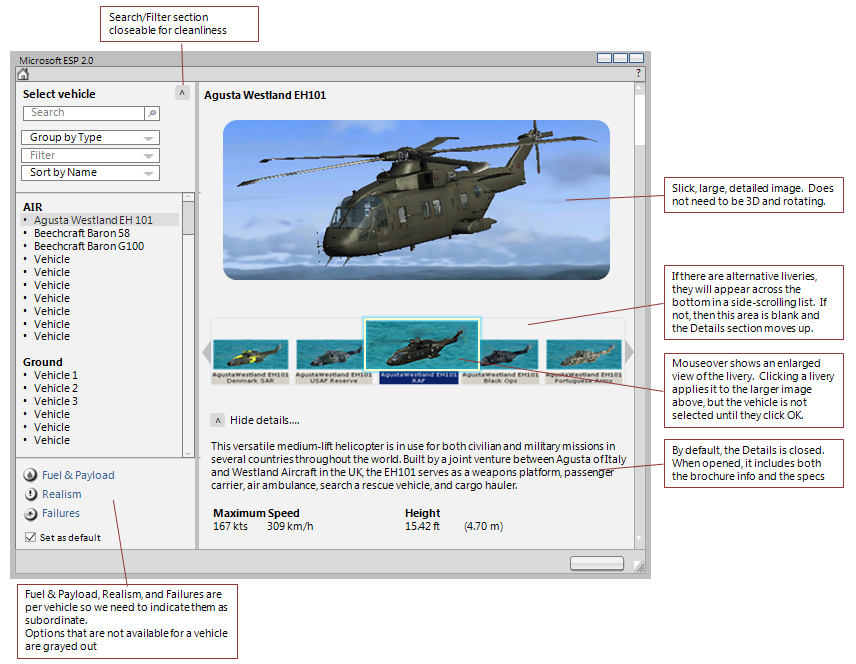Click the window resize grip icon
The width and height of the screenshot is (856, 664).
639,566
